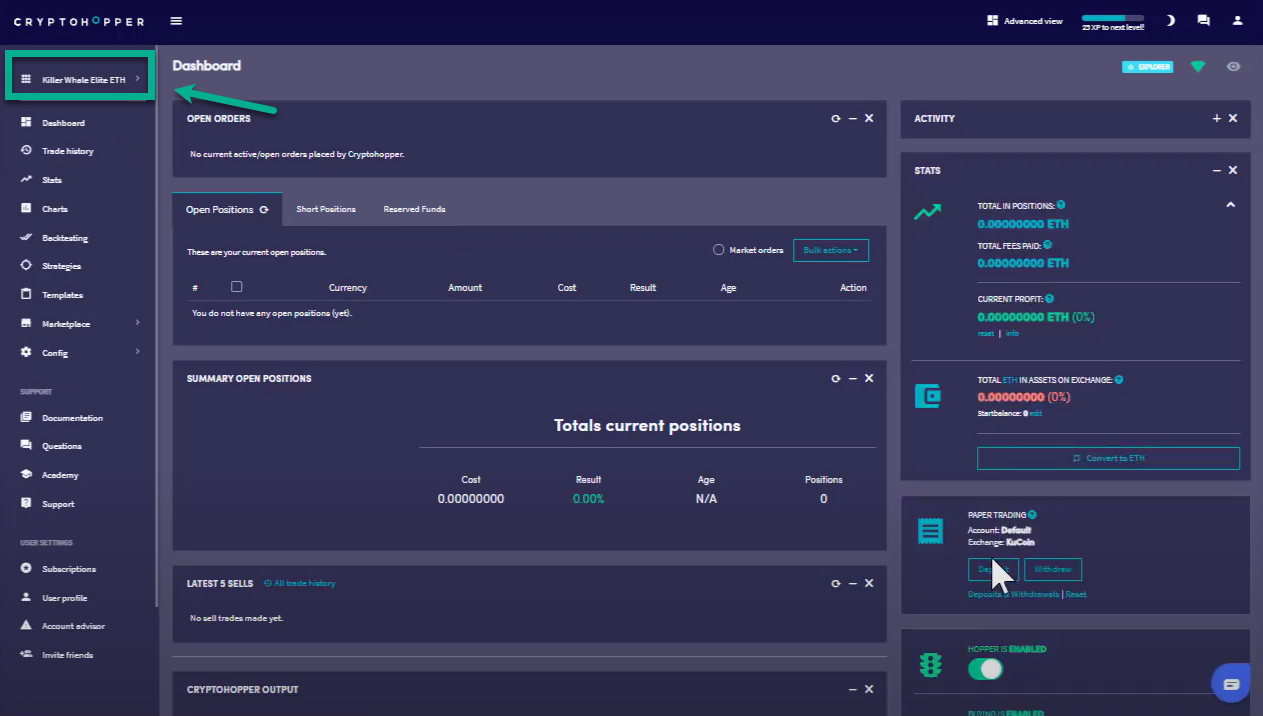Screen dimensions: 1263x716
Task: Close the Summary Open Positions panel
Action: point(869,379)
